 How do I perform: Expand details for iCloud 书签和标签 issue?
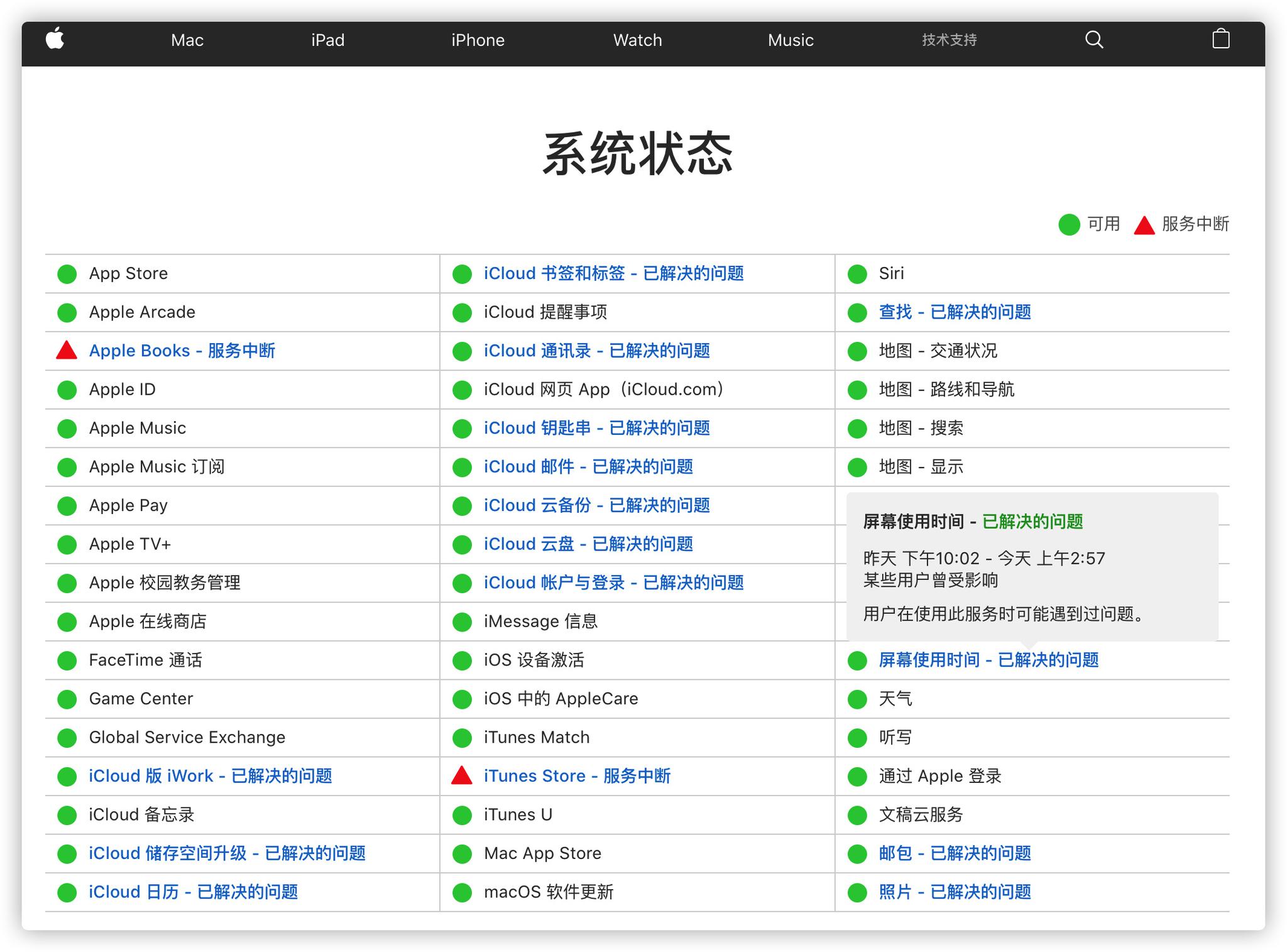click(x=614, y=273)
